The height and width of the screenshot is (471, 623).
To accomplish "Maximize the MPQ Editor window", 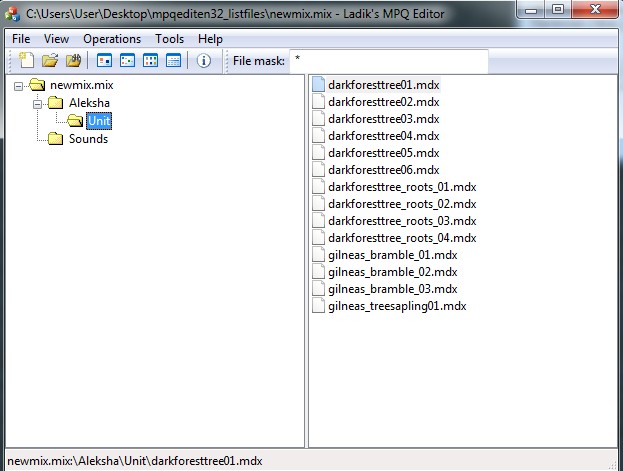I will click(x=558, y=10).
